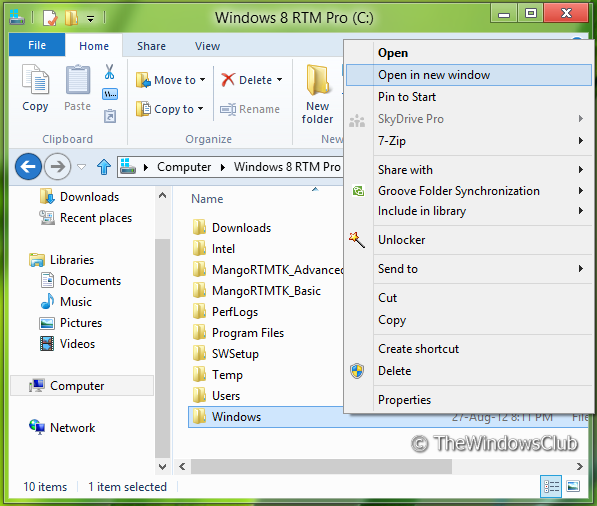The height and width of the screenshot is (506, 597).
Task: Expand the Delete dropdown arrow
Action: pos(279,80)
